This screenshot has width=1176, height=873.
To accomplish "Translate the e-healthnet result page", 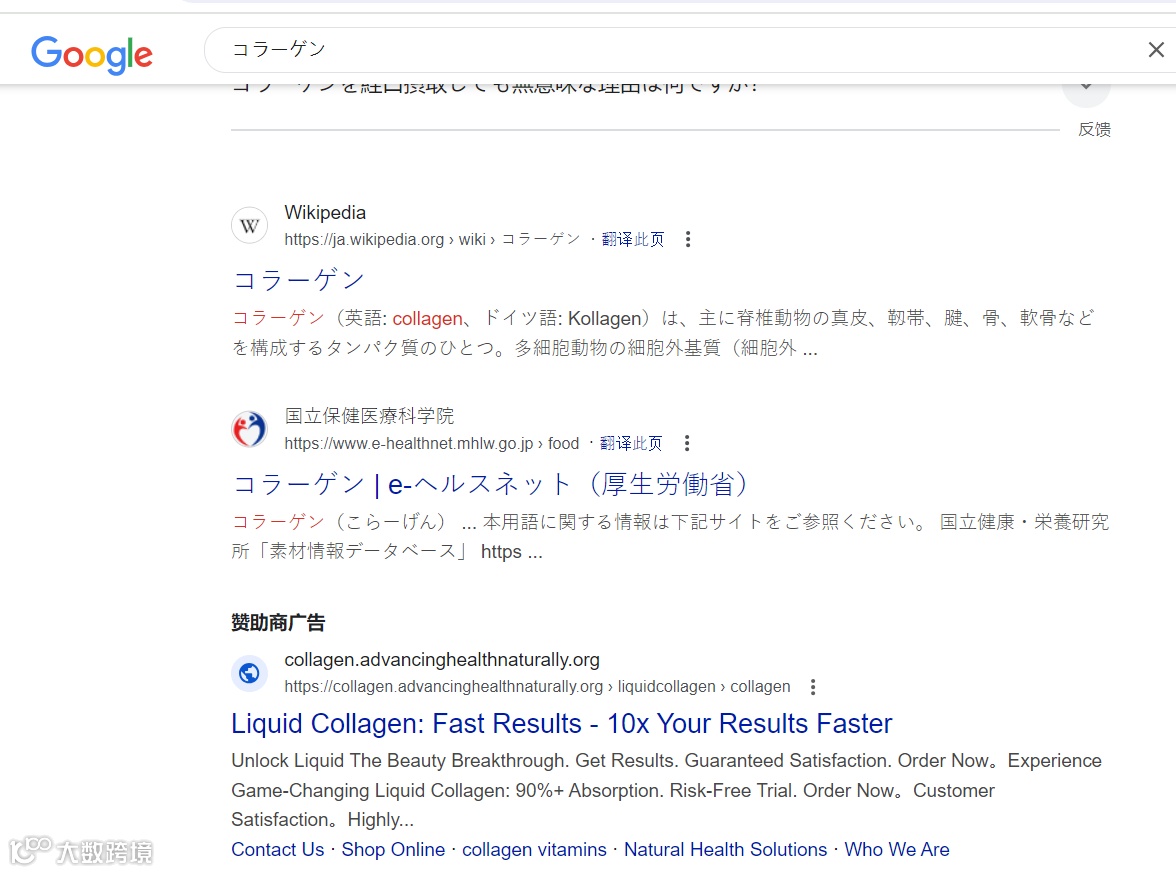I will (631, 443).
